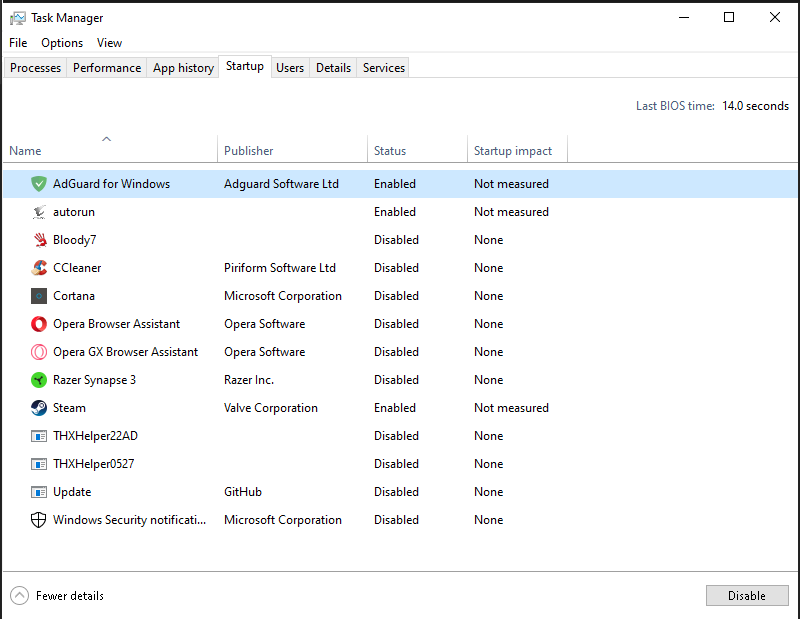Viewport: 800px width, 619px height.
Task: Select the Windows Security notification shield icon
Action: [x=39, y=520]
